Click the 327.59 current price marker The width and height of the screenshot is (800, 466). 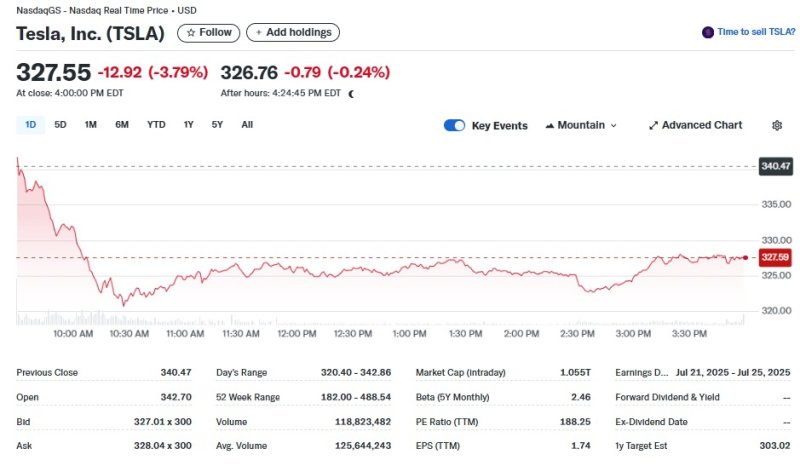pos(775,257)
